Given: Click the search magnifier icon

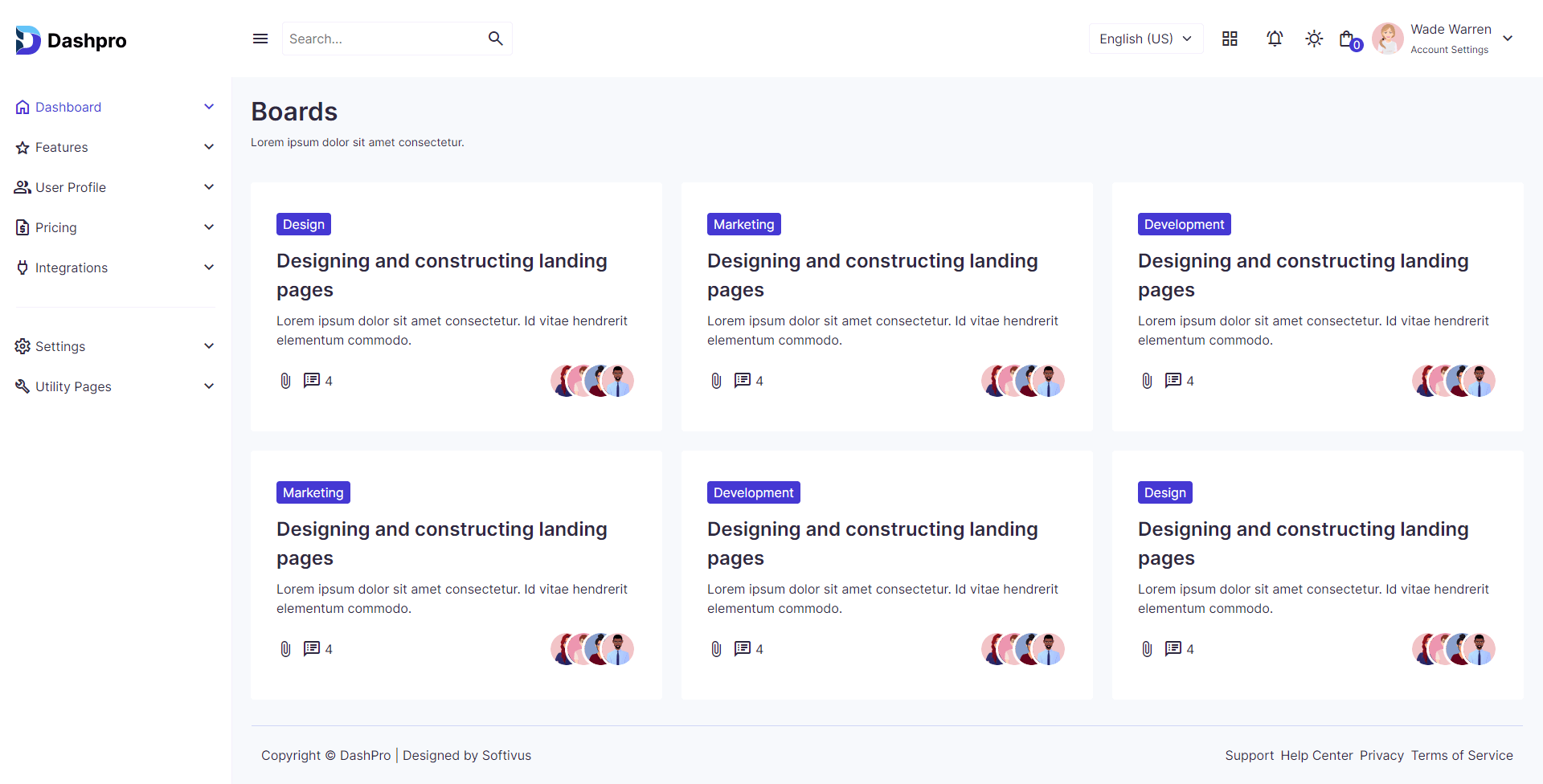Looking at the screenshot, I should point(495,39).
